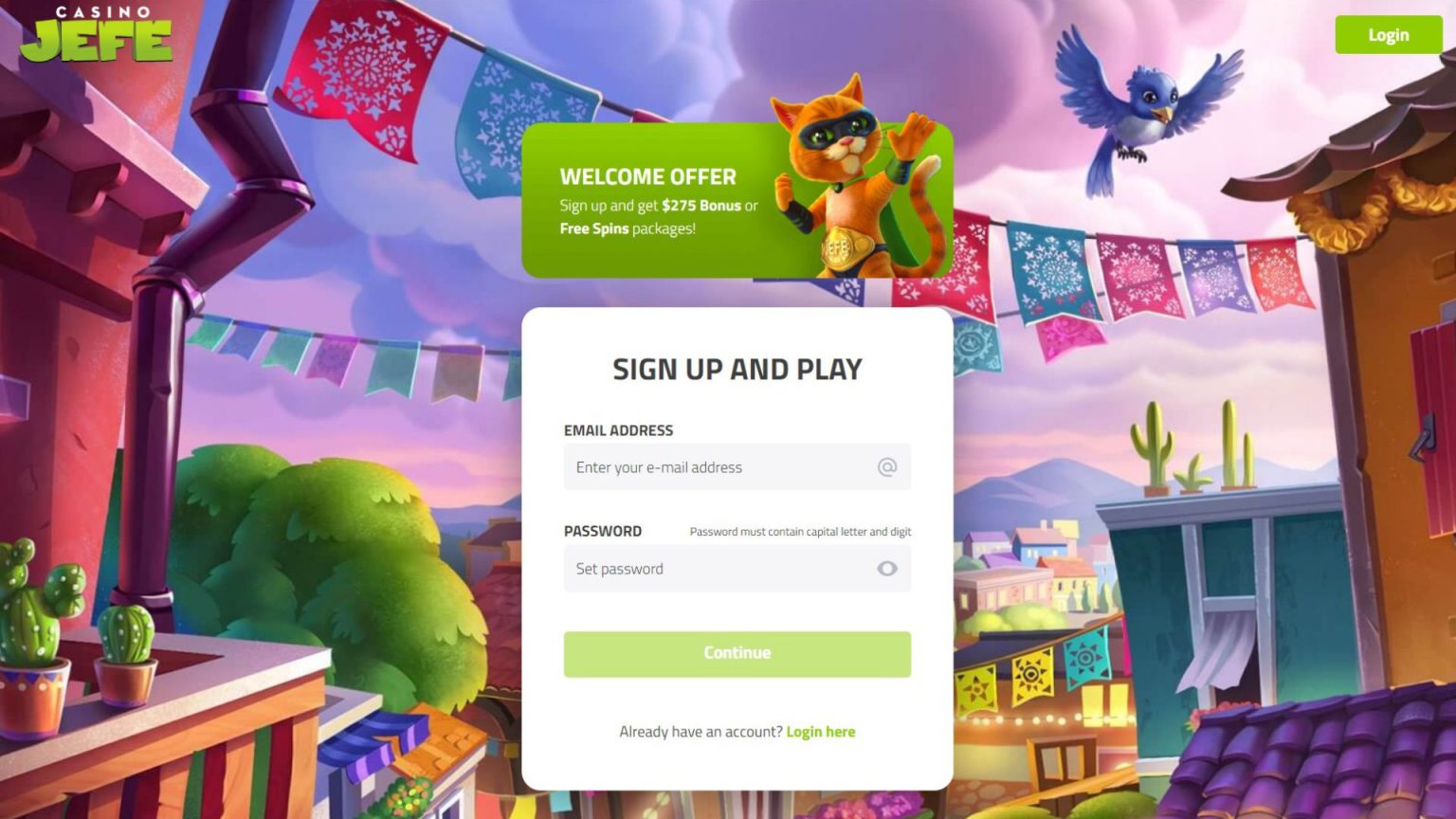Follow the Login here link
Screen dimensions: 1456x819
pyautogui.click(x=821, y=732)
